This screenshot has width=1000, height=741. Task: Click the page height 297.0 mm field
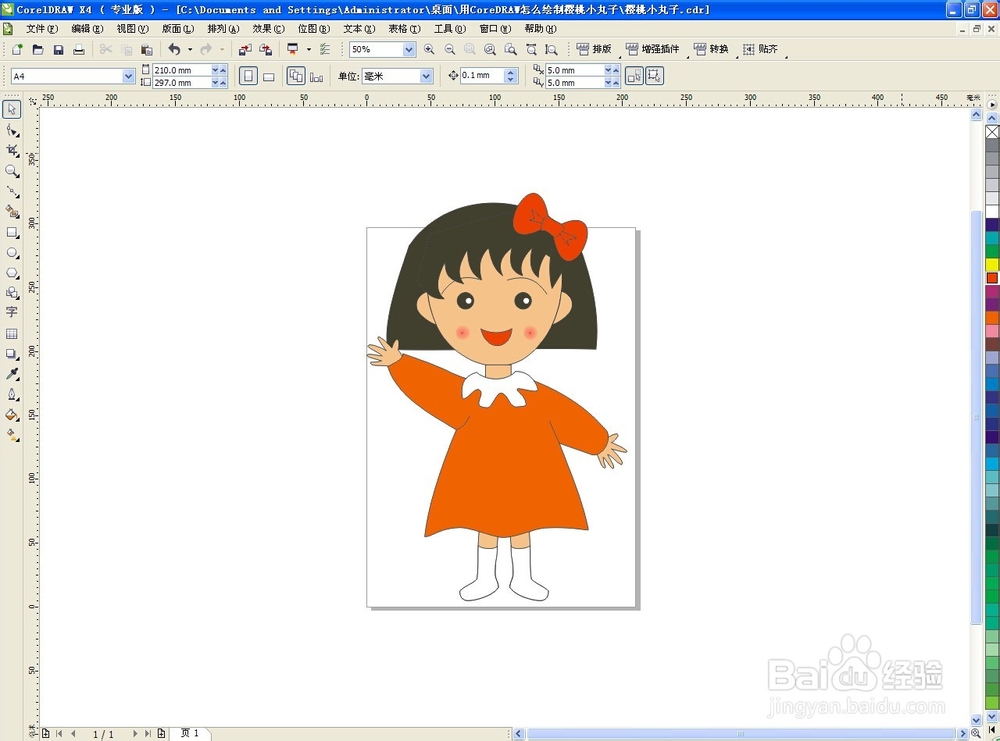pyautogui.click(x=182, y=83)
